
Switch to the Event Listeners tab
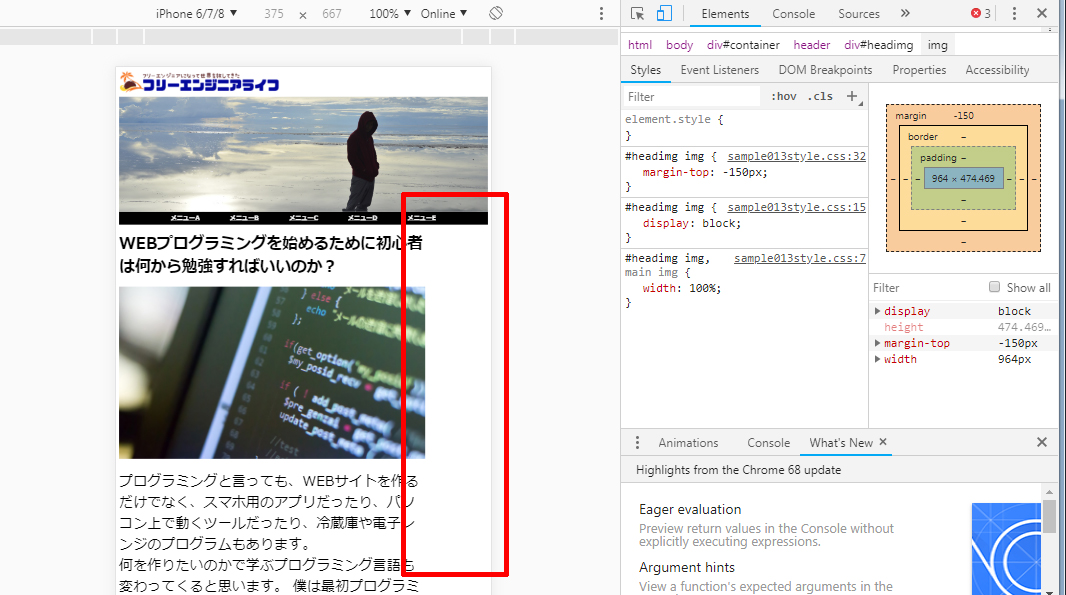pyautogui.click(x=719, y=70)
